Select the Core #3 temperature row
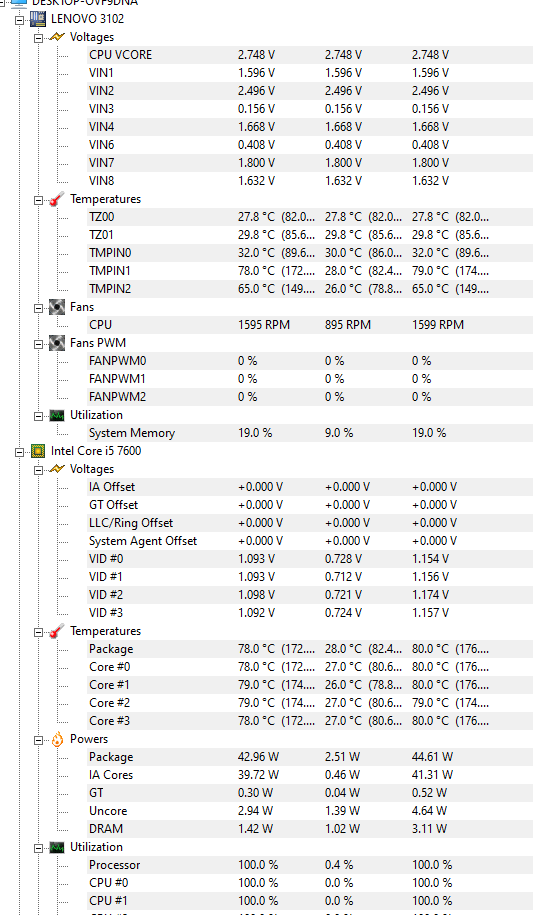The image size is (533, 915). [309, 721]
